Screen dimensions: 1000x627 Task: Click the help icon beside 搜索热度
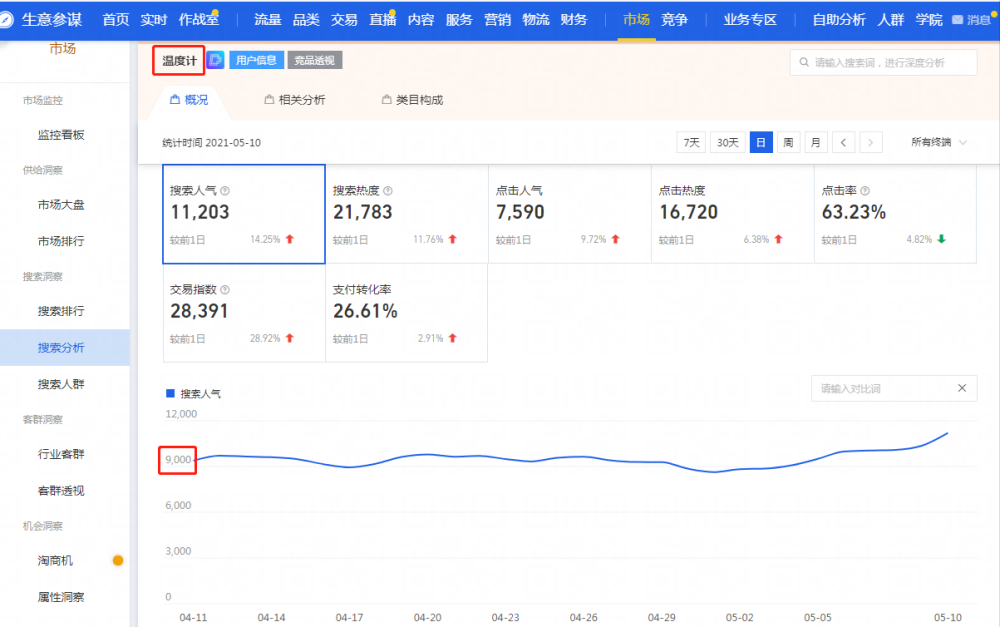(388, 191)
